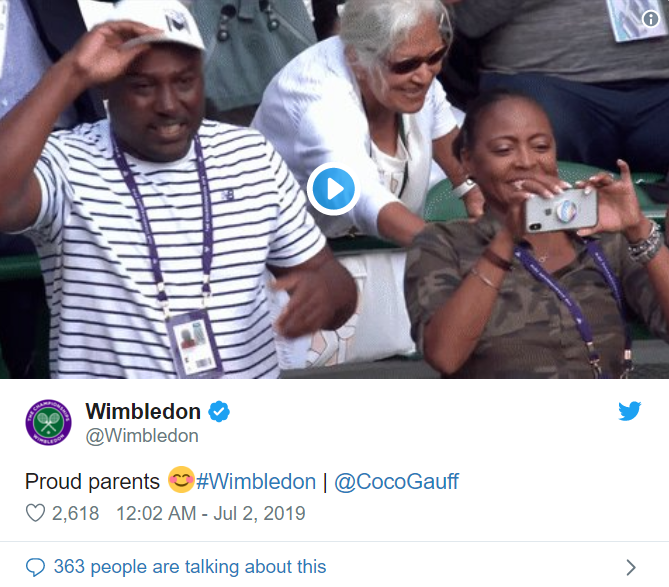Open the #Wimbledon hashtag link
The image size is (669, 587).
(x=256, y=481)
